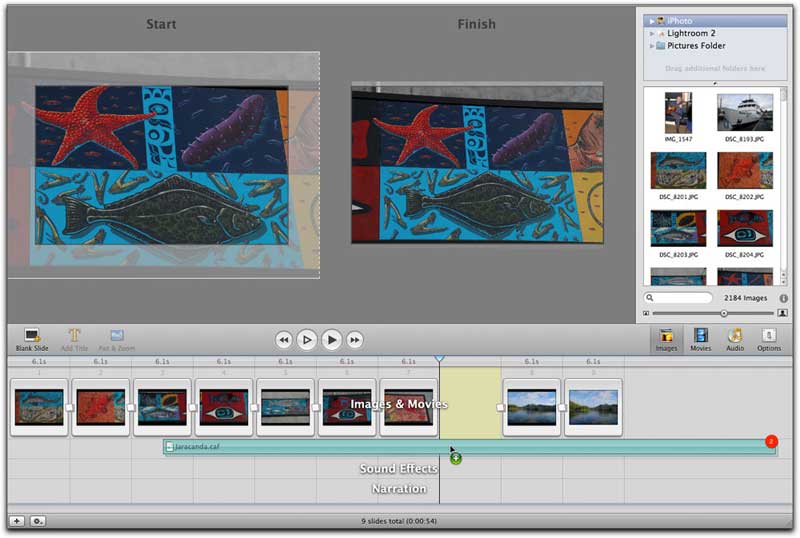
Task: Switch to the Movies tab
Action: pos(701,340)
